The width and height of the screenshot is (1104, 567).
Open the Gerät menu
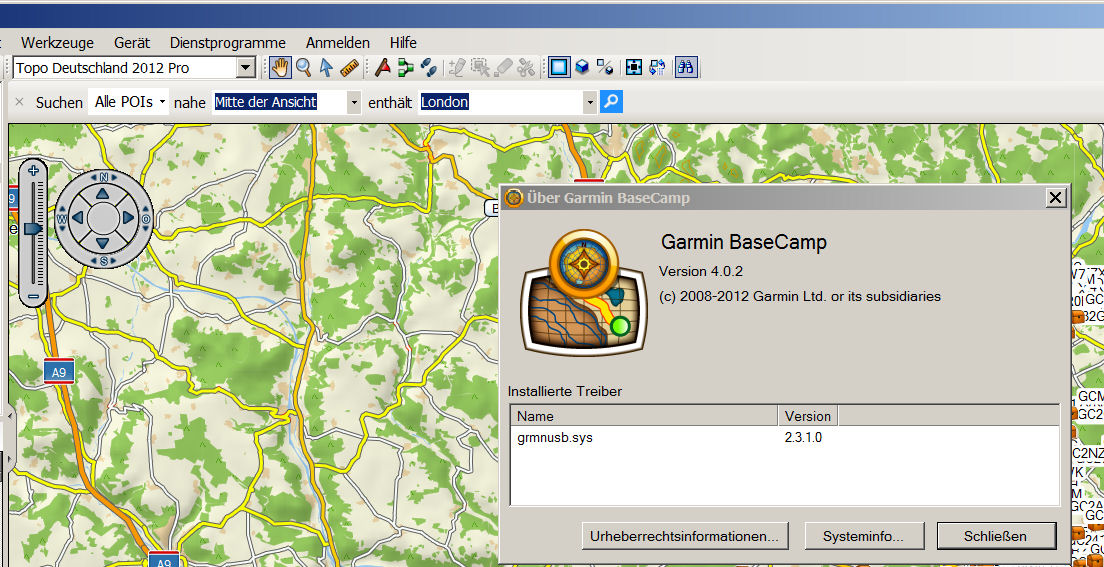coord(132,43)
